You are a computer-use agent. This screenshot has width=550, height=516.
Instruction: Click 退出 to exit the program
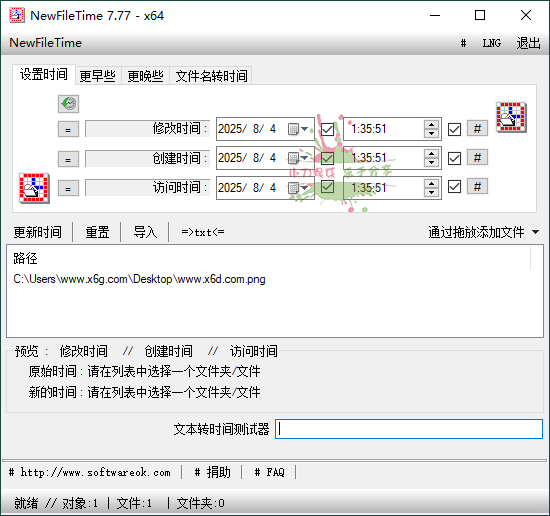tap(528, 43)
